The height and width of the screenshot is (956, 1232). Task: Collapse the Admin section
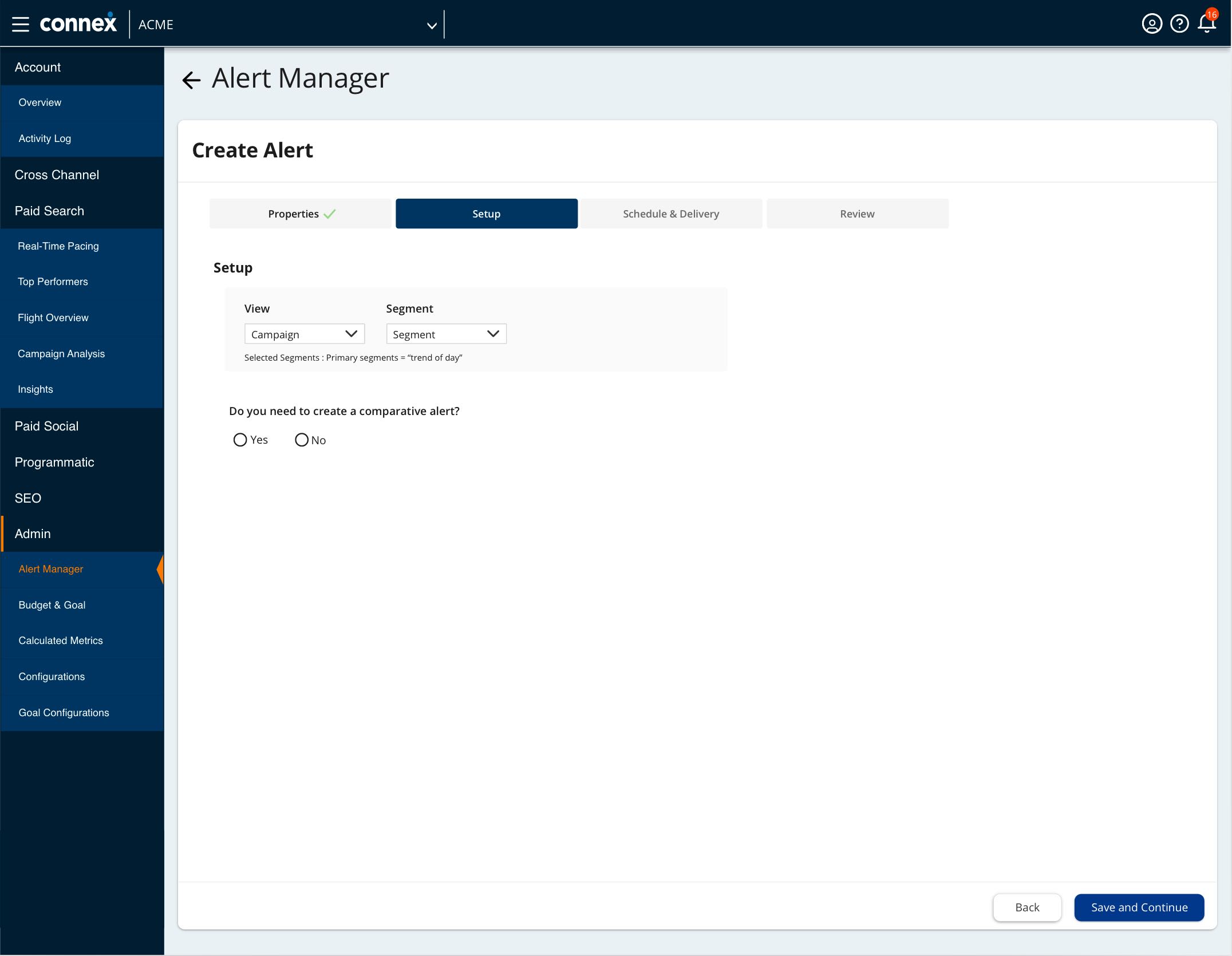[x=82, y=534]
